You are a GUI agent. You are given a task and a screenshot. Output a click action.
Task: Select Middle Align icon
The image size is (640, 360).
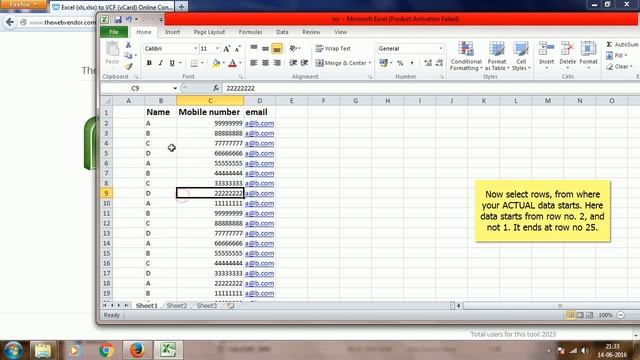[265, 48]
